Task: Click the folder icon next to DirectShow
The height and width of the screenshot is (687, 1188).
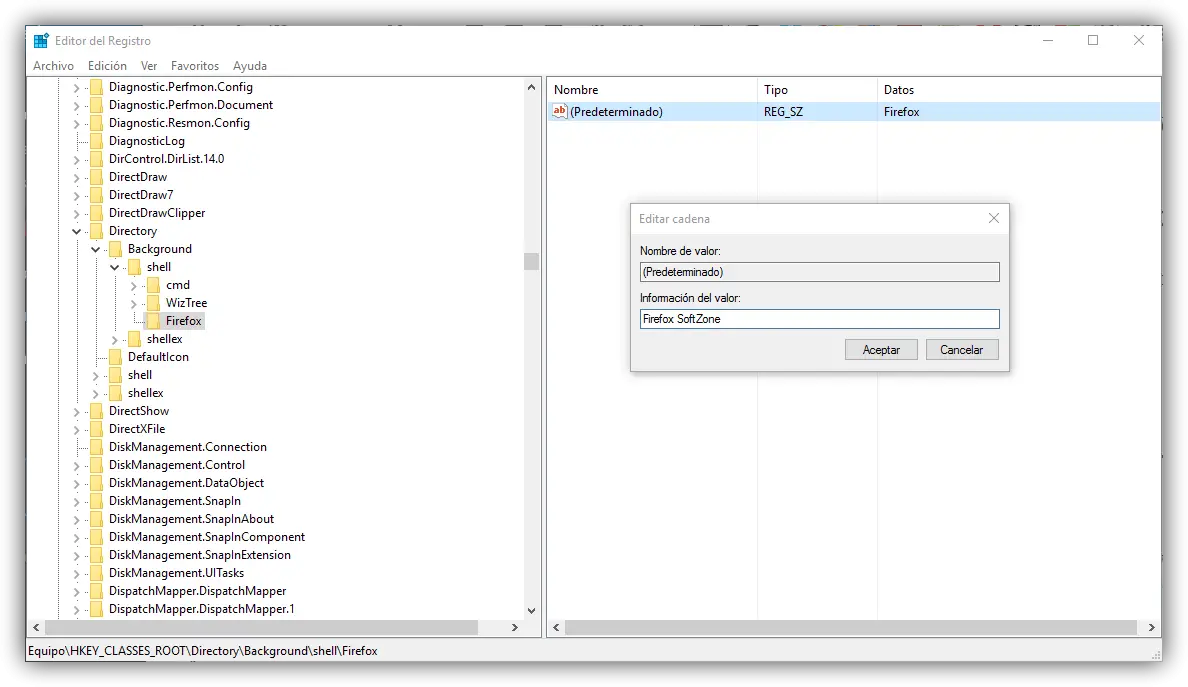Action: (96, 411)
